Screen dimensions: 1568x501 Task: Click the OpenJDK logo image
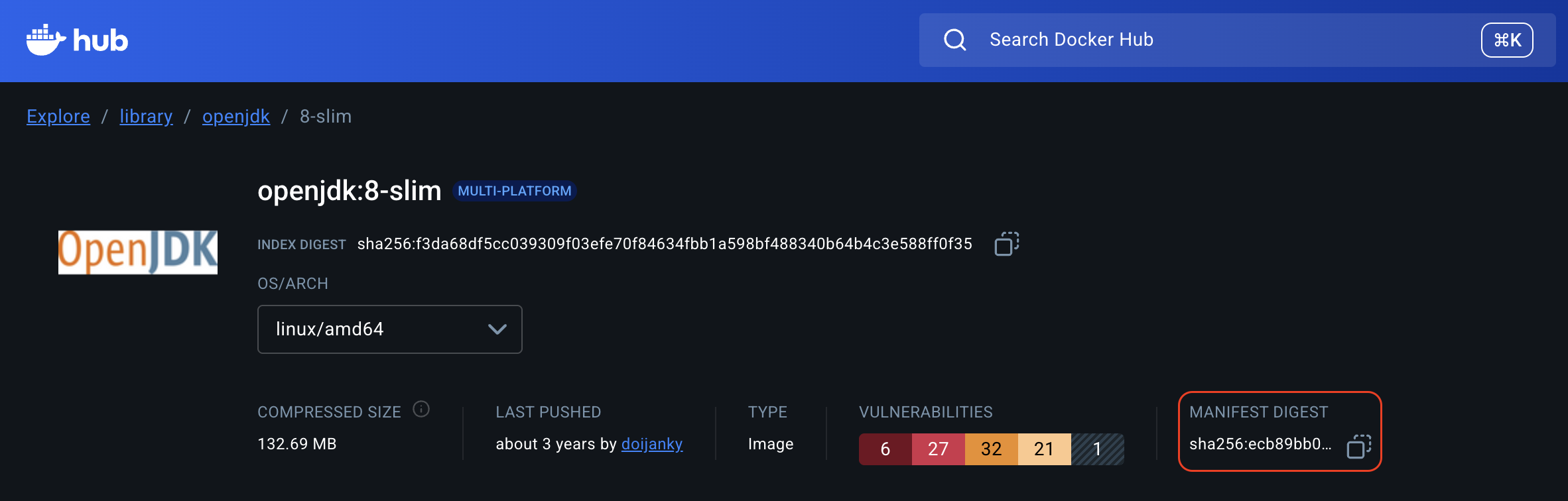pos(138,252)
